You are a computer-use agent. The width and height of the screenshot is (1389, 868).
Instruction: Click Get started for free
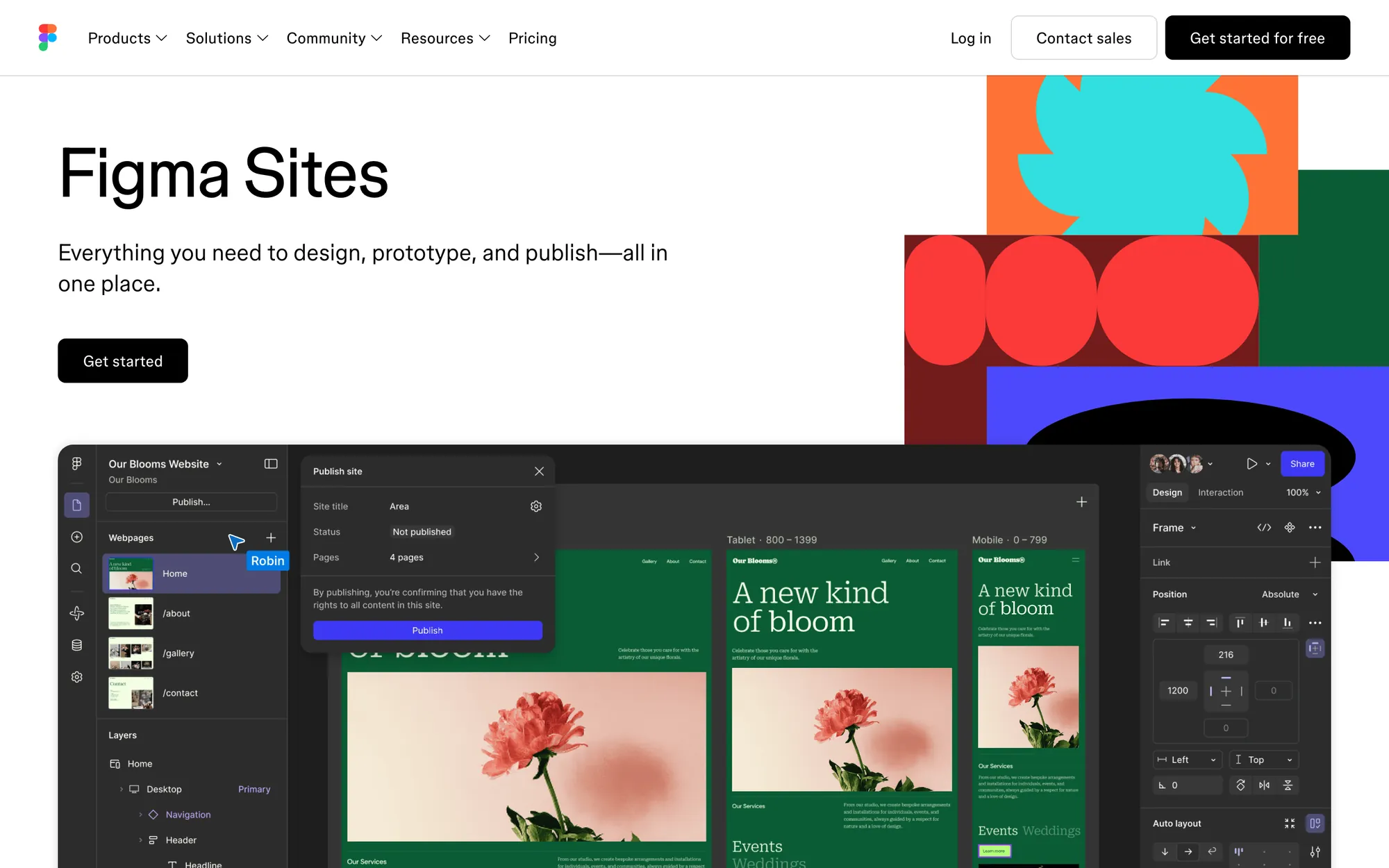pyautogui.click(x=1257, y=37)
